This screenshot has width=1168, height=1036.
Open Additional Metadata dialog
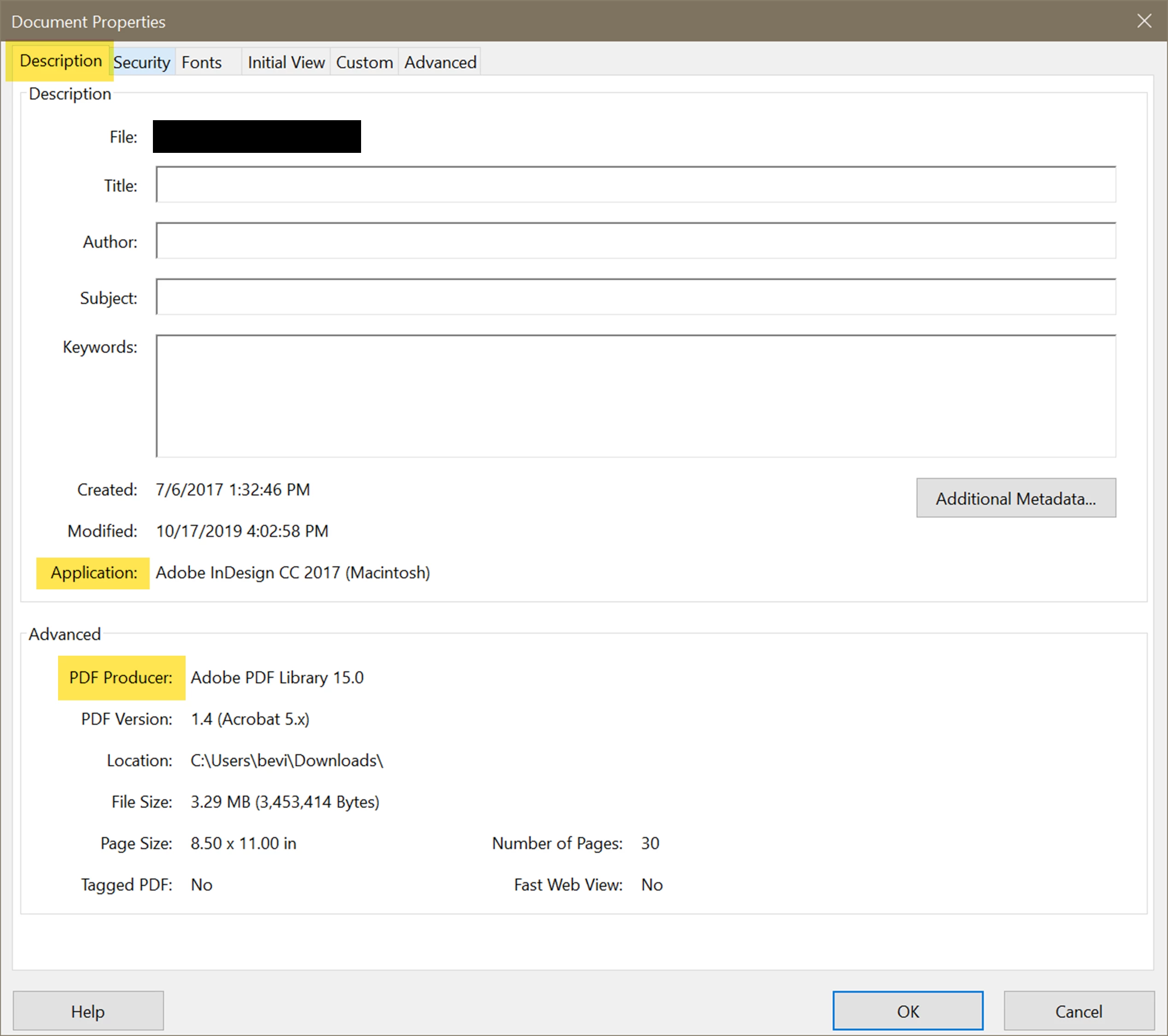pos(1016,498)
